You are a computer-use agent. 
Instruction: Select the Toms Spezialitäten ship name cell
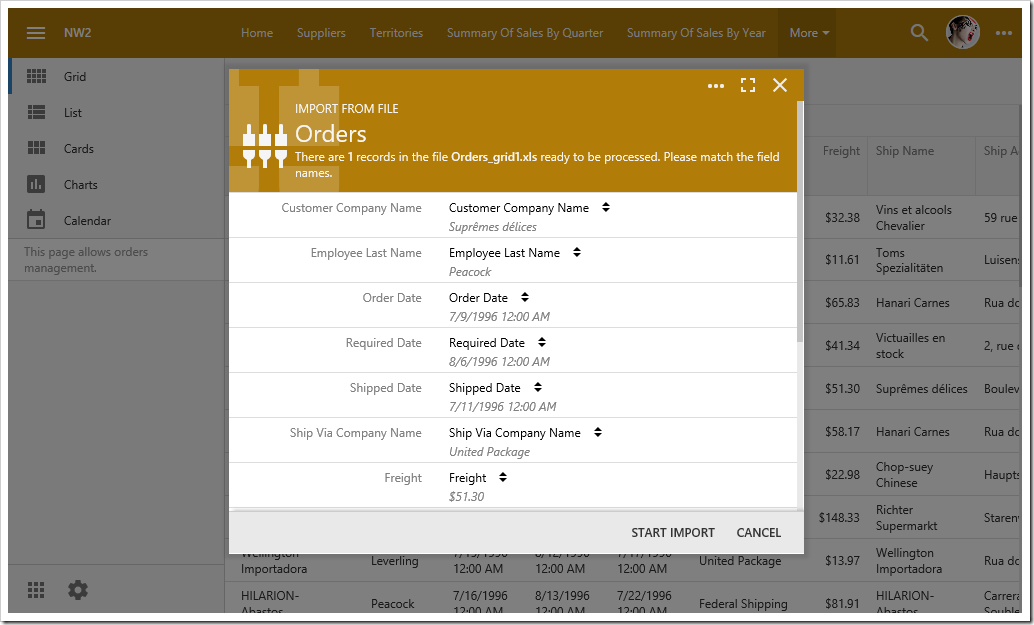pos(909,260)
